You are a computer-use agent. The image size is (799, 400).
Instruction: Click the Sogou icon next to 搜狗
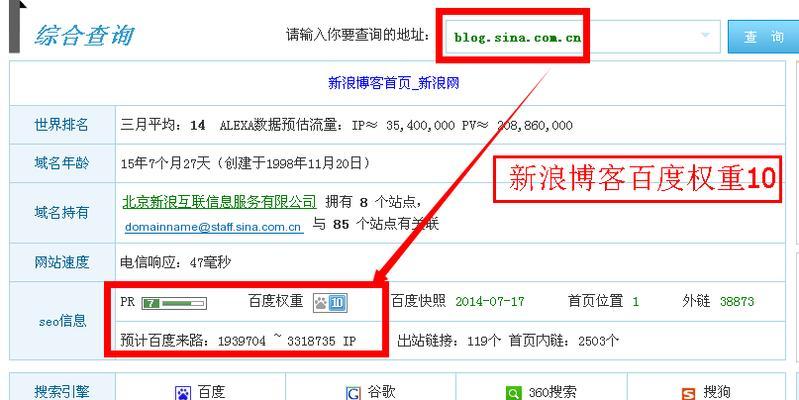pyautogui.click(x=688, y=393)
